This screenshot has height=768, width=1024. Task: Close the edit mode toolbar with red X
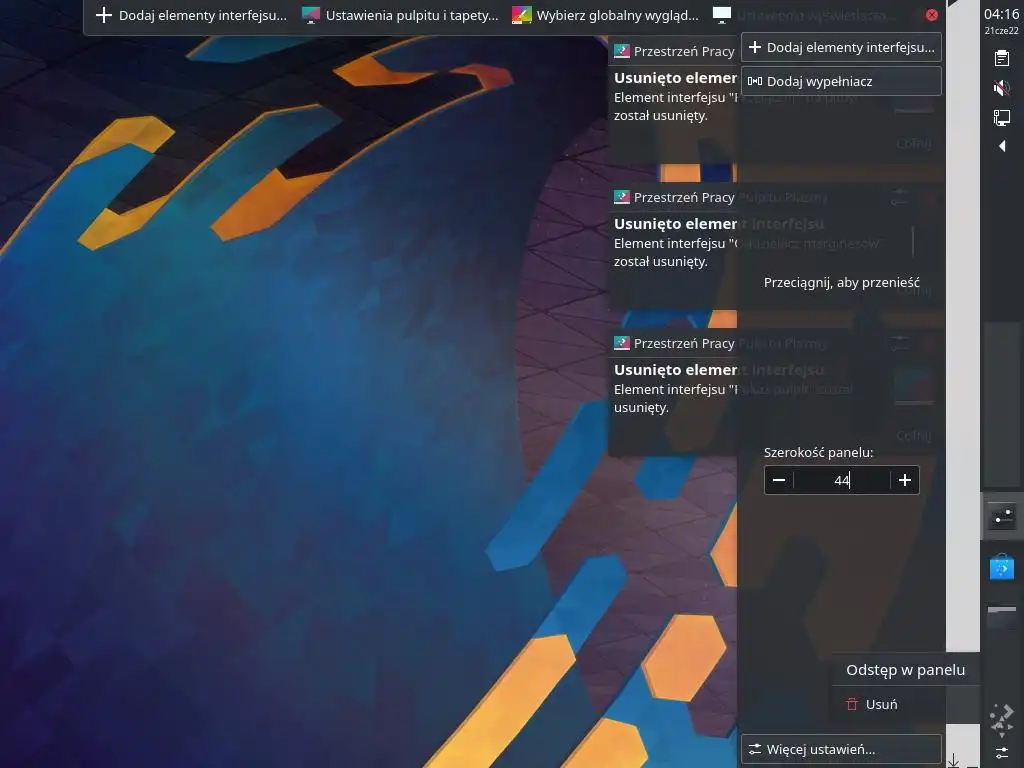932,15
